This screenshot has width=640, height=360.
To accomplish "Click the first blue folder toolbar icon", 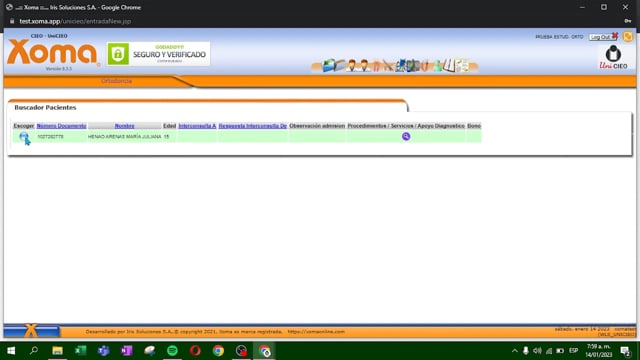I will tap(329, 65).
